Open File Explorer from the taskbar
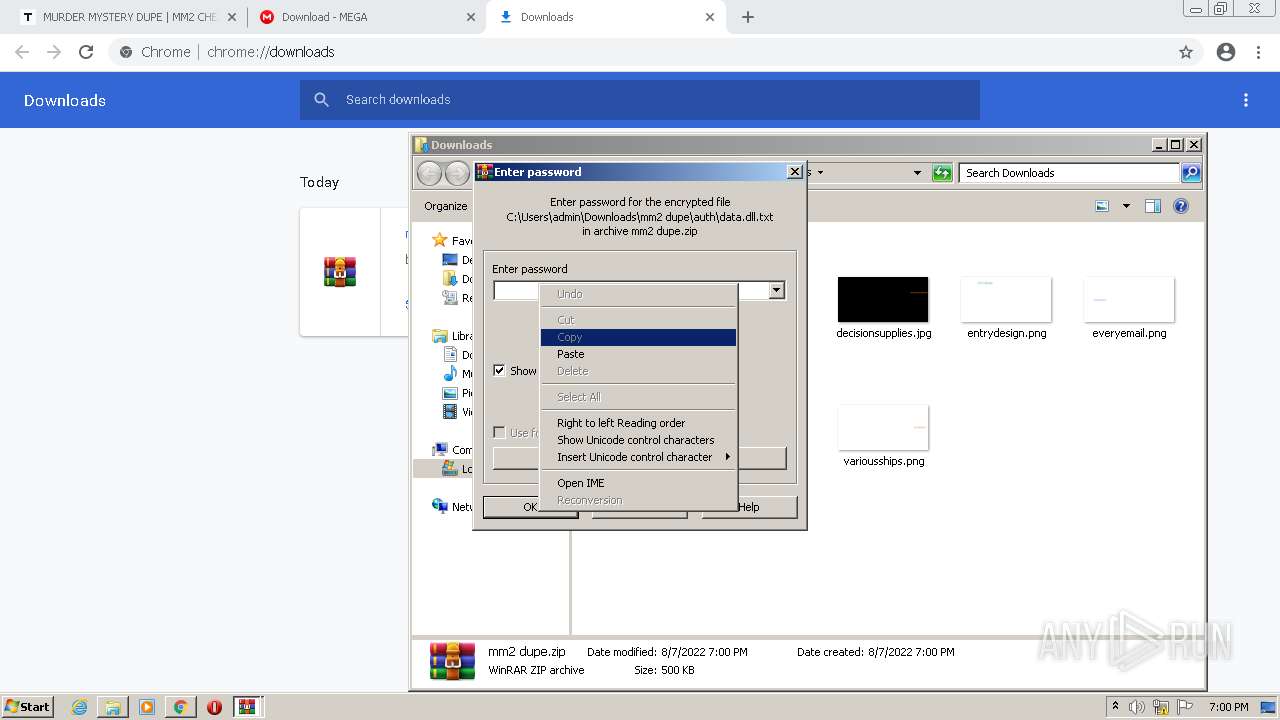 [x=113, y=707]
